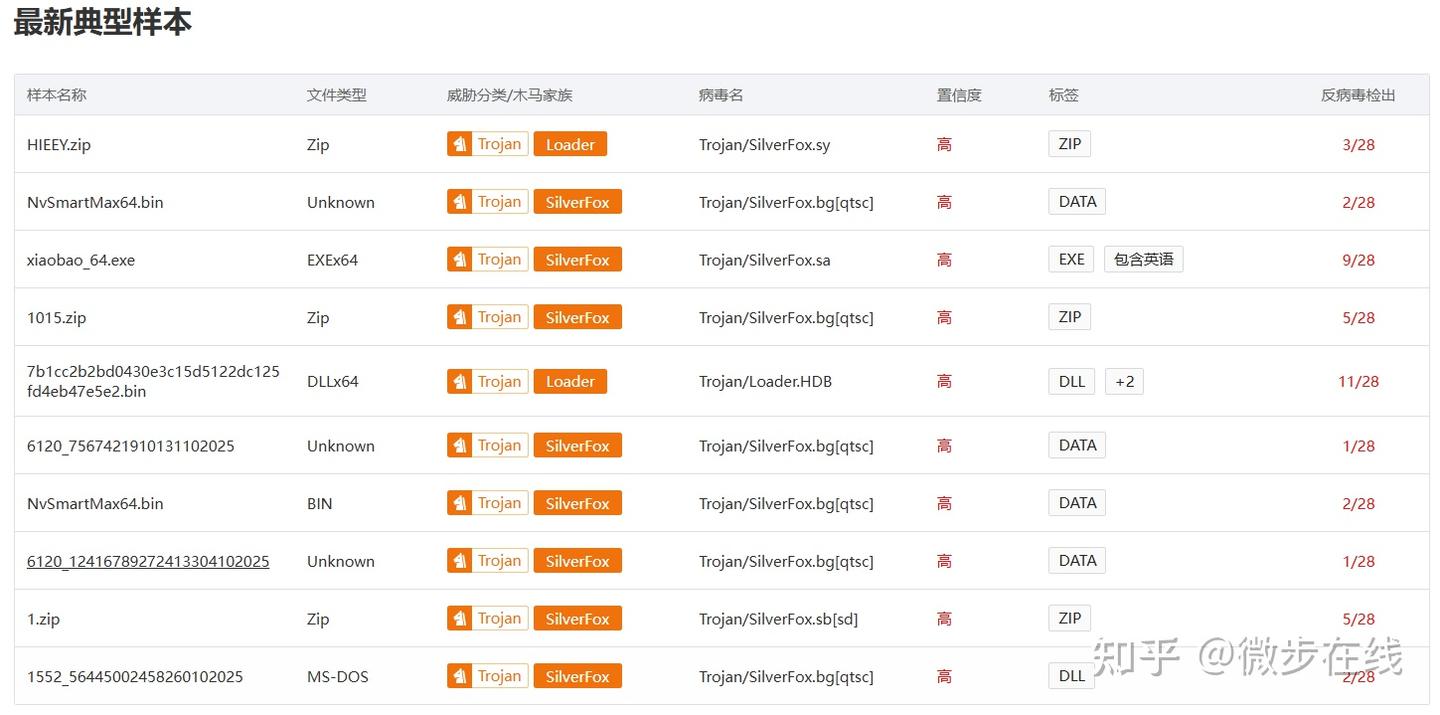Click the ZIP label in 1.zip row
Image resolution: width=1440 pixels, height=715 pixels.
click(1070, 618)
